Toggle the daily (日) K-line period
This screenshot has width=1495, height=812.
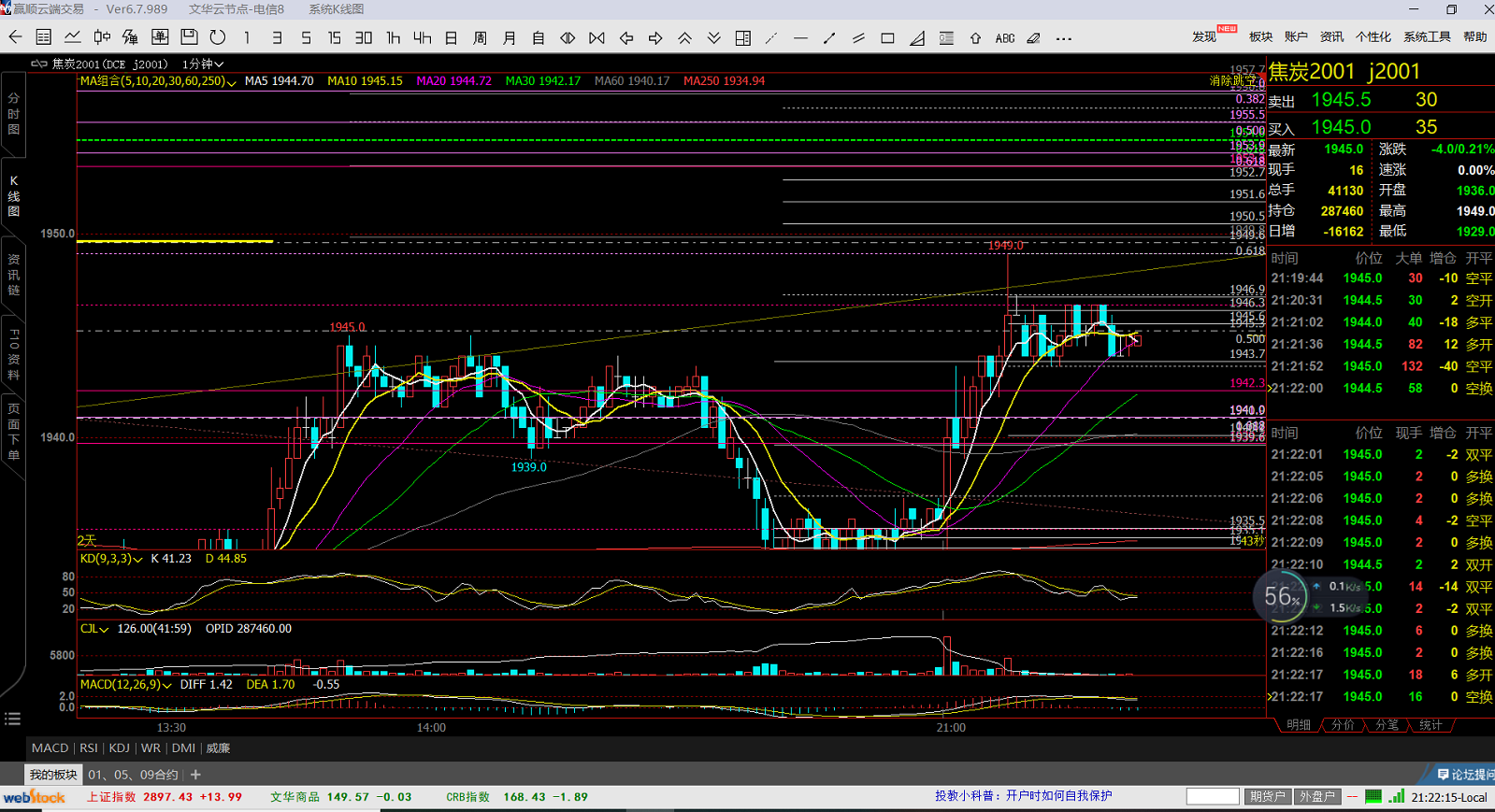click(451, 38)
